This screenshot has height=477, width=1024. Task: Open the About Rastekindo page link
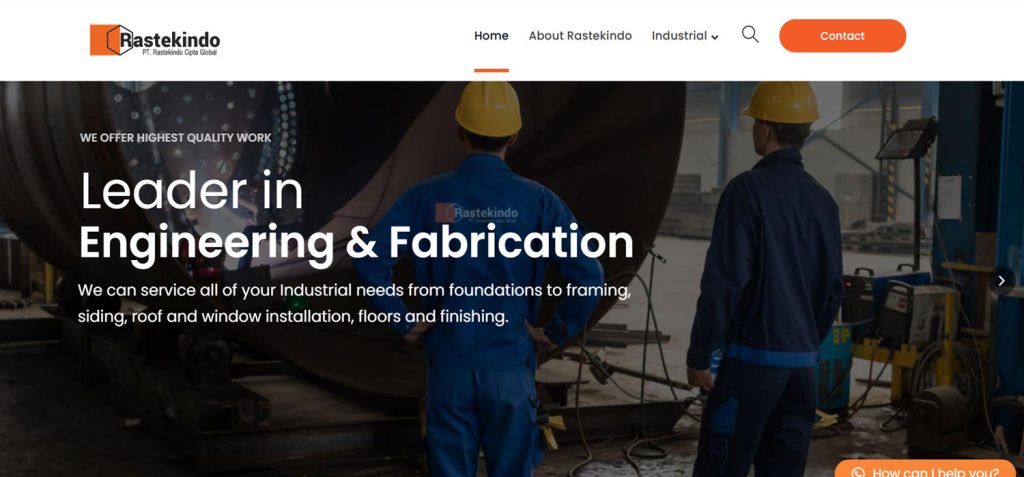[x=580, y=36]
